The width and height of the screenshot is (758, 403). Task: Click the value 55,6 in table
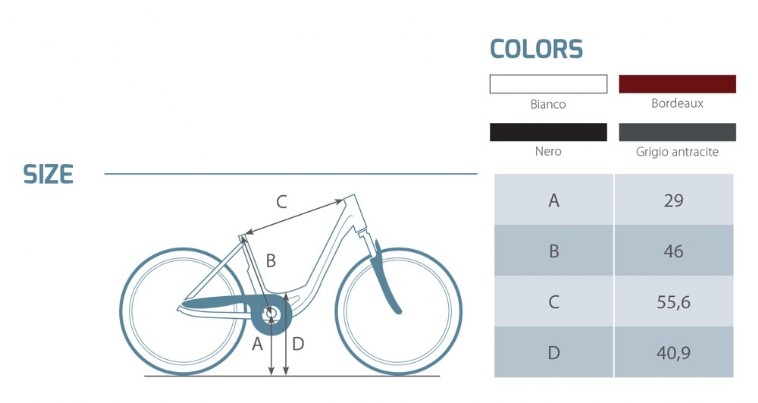(x=673, y=302)
